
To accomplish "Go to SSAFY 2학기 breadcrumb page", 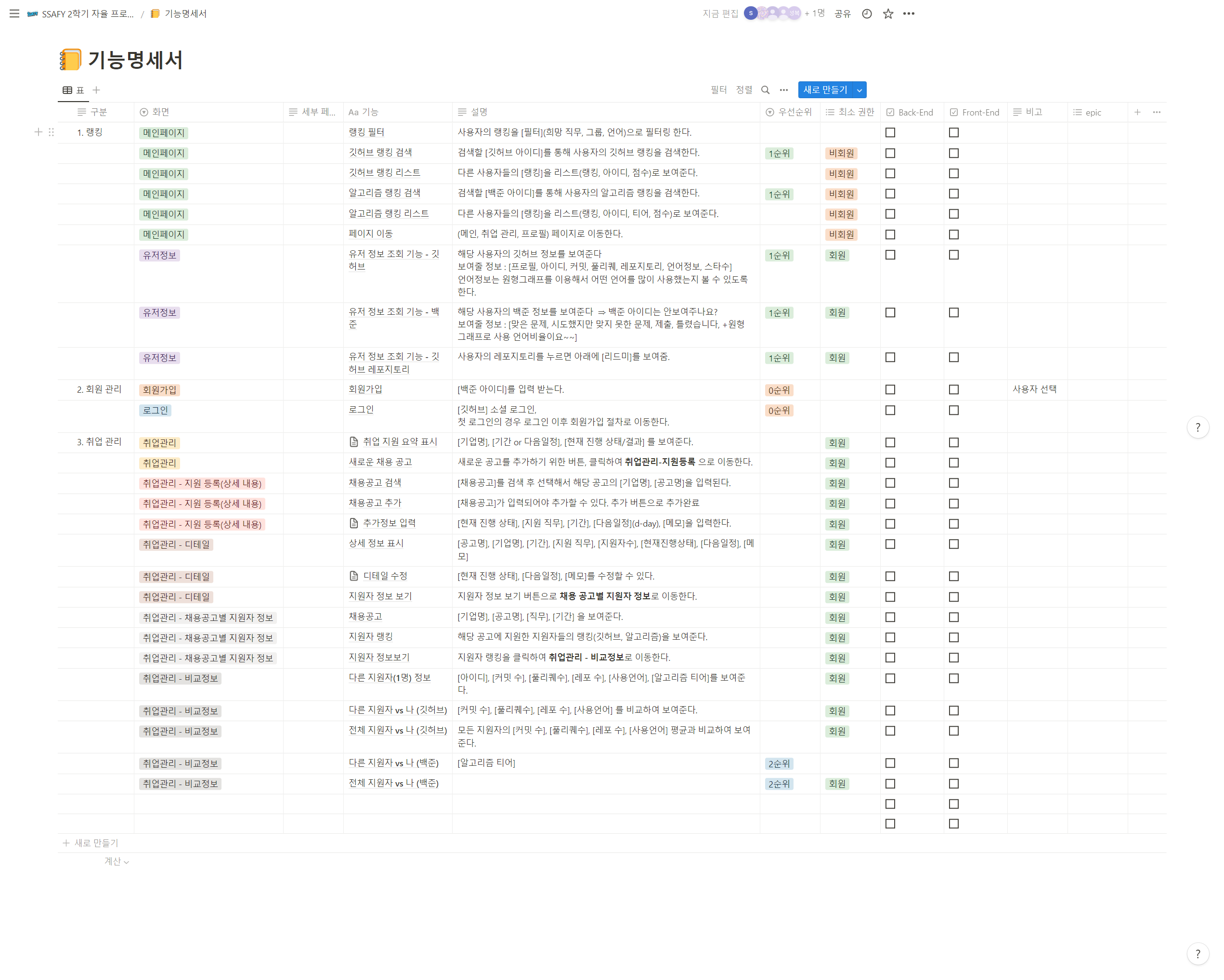I will click(x=80, y=13).
